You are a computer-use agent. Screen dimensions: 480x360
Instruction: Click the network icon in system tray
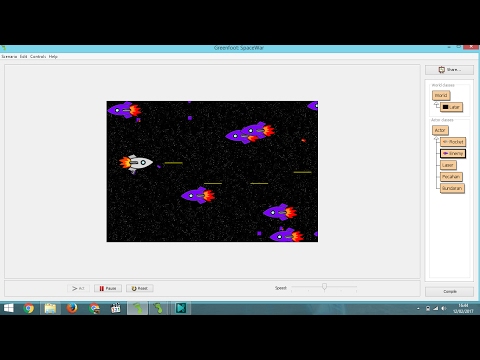tap(436, 309)
